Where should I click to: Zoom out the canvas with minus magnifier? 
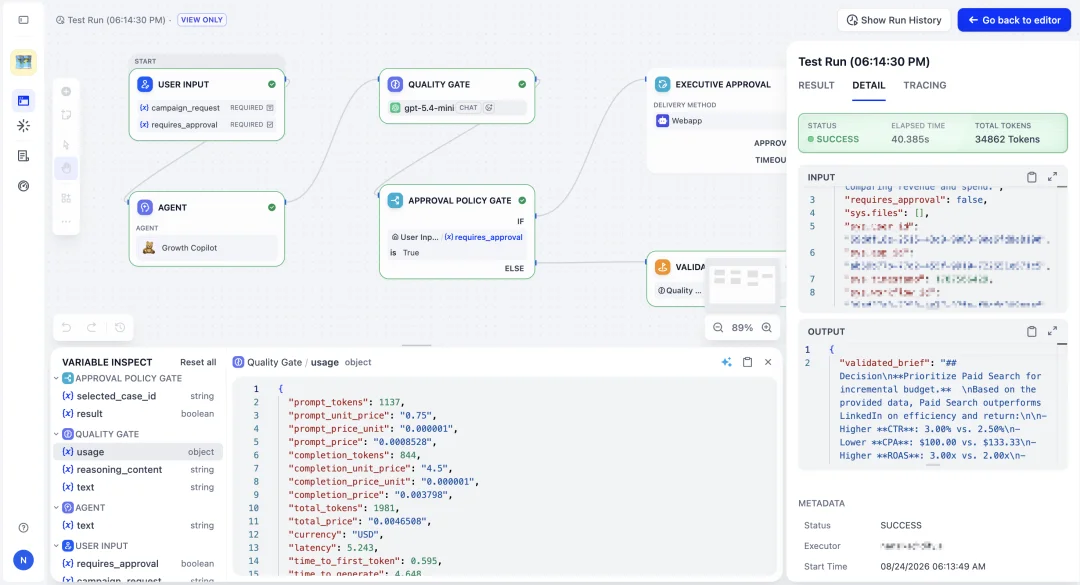718,328
